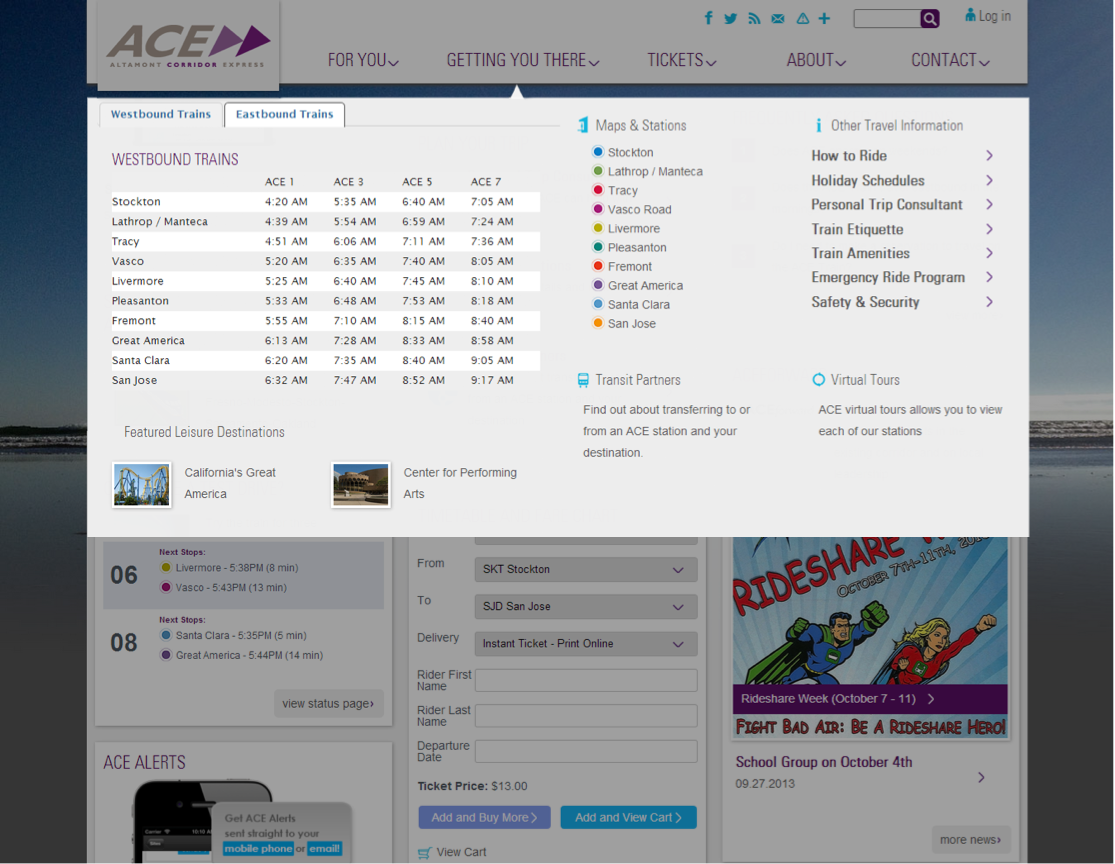Click the alert triangle icon in header
The image size is (1115, 864).
coord(802,18)
